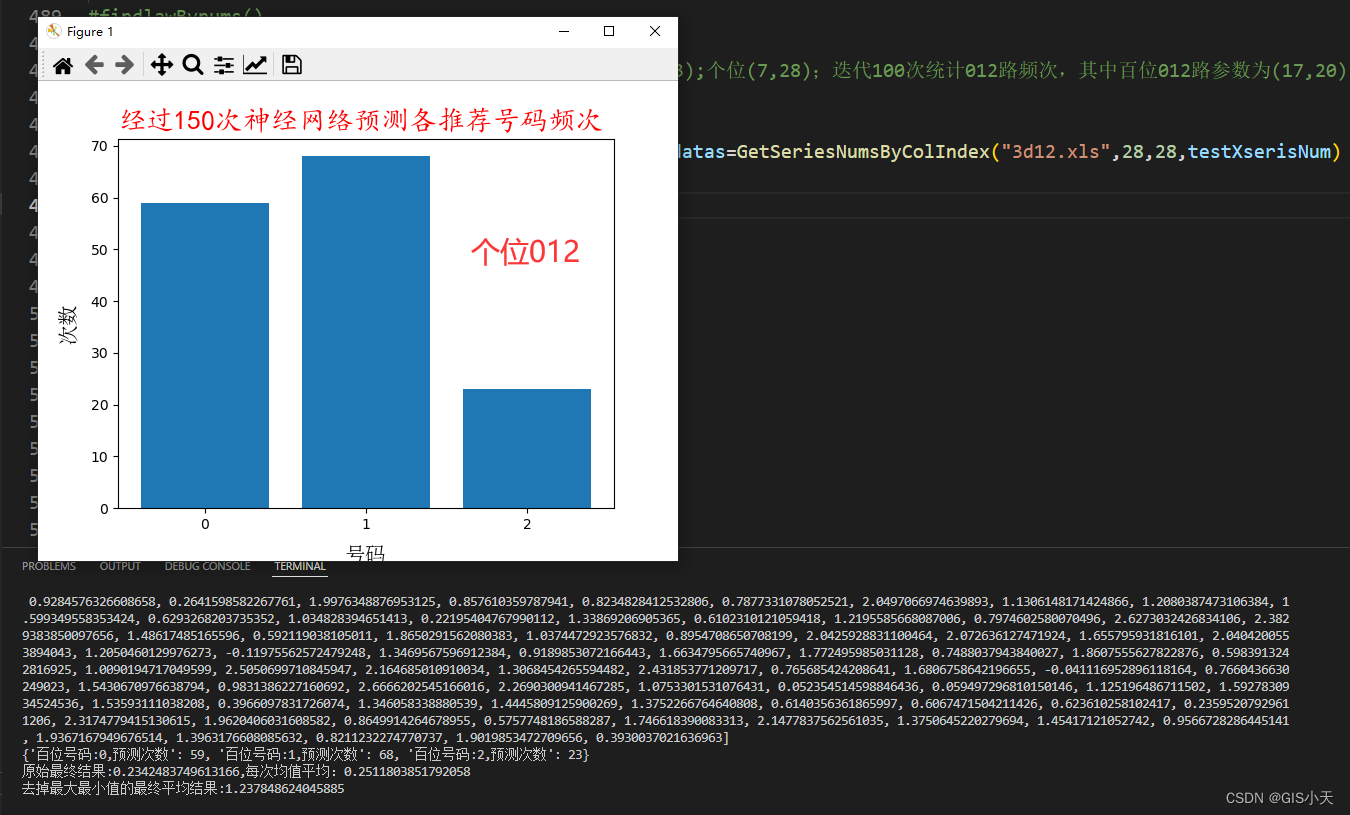Maximize the Figure 1 window

(x=609, y=31)
